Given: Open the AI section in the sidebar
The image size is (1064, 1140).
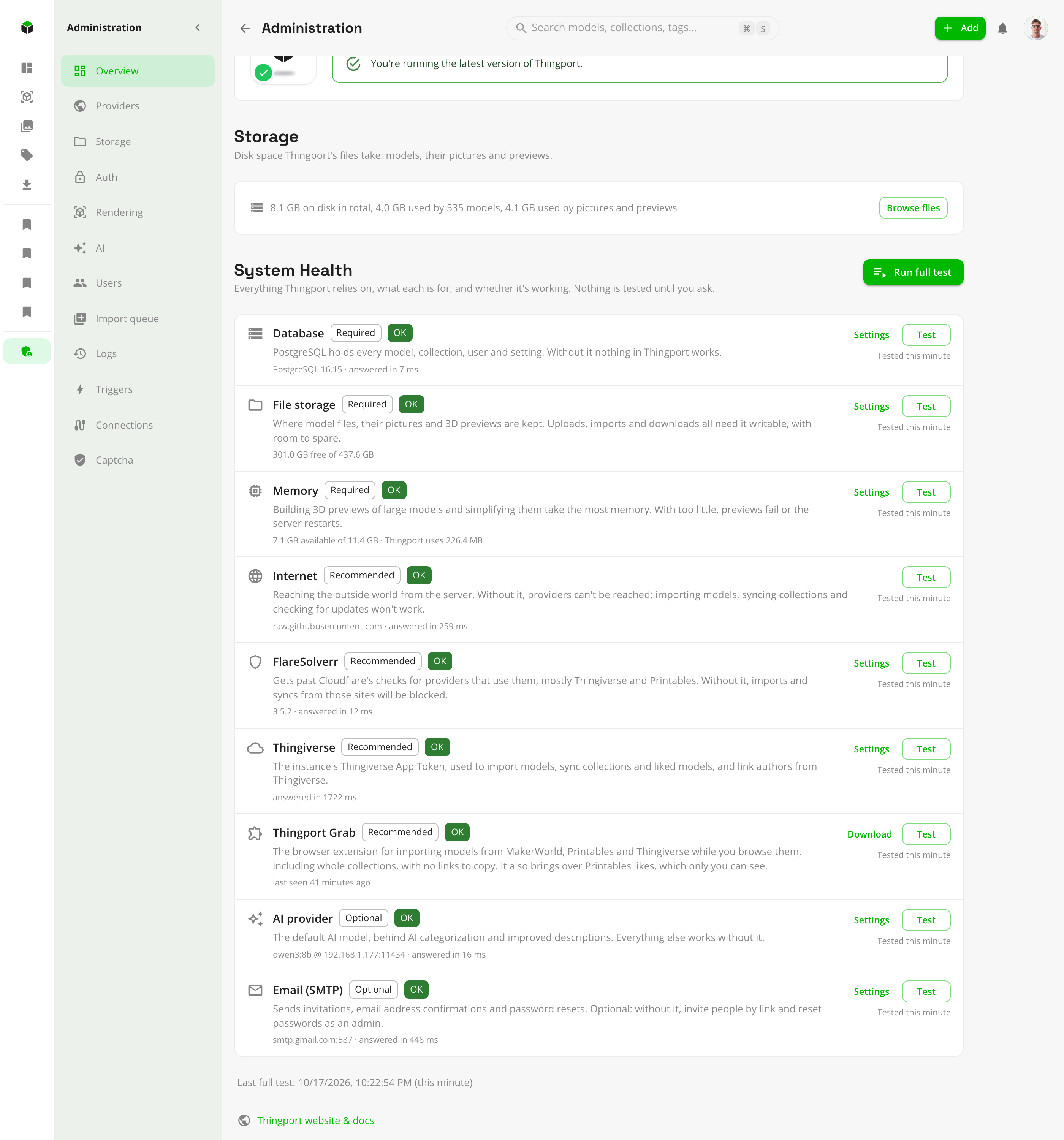Looking at the screenshot, I should 138,248.
